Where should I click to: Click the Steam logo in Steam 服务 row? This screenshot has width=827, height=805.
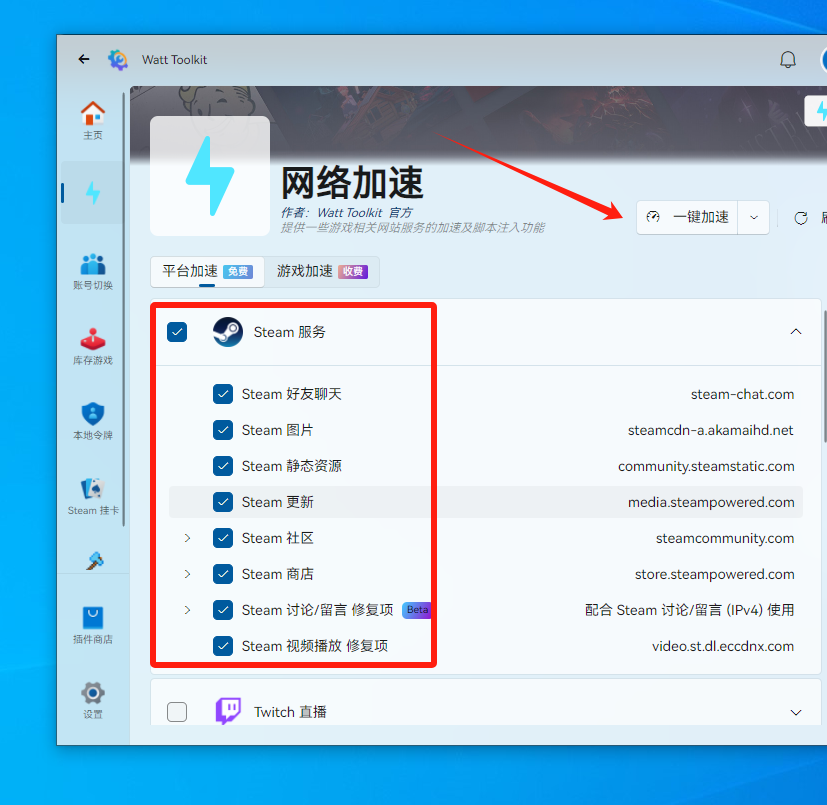(228, 332)
